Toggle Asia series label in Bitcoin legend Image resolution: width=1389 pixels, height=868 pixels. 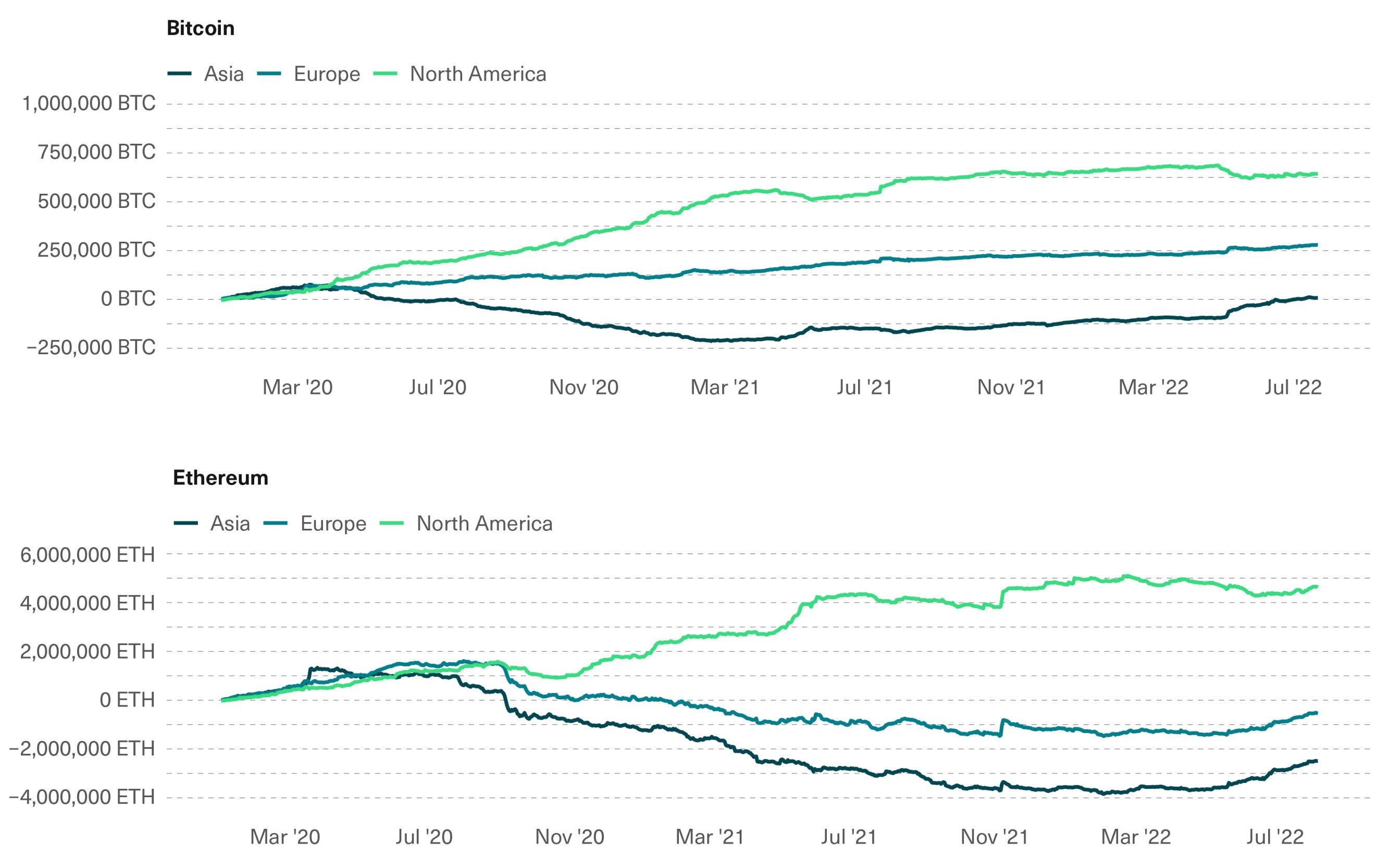click(x=224, y=74)
